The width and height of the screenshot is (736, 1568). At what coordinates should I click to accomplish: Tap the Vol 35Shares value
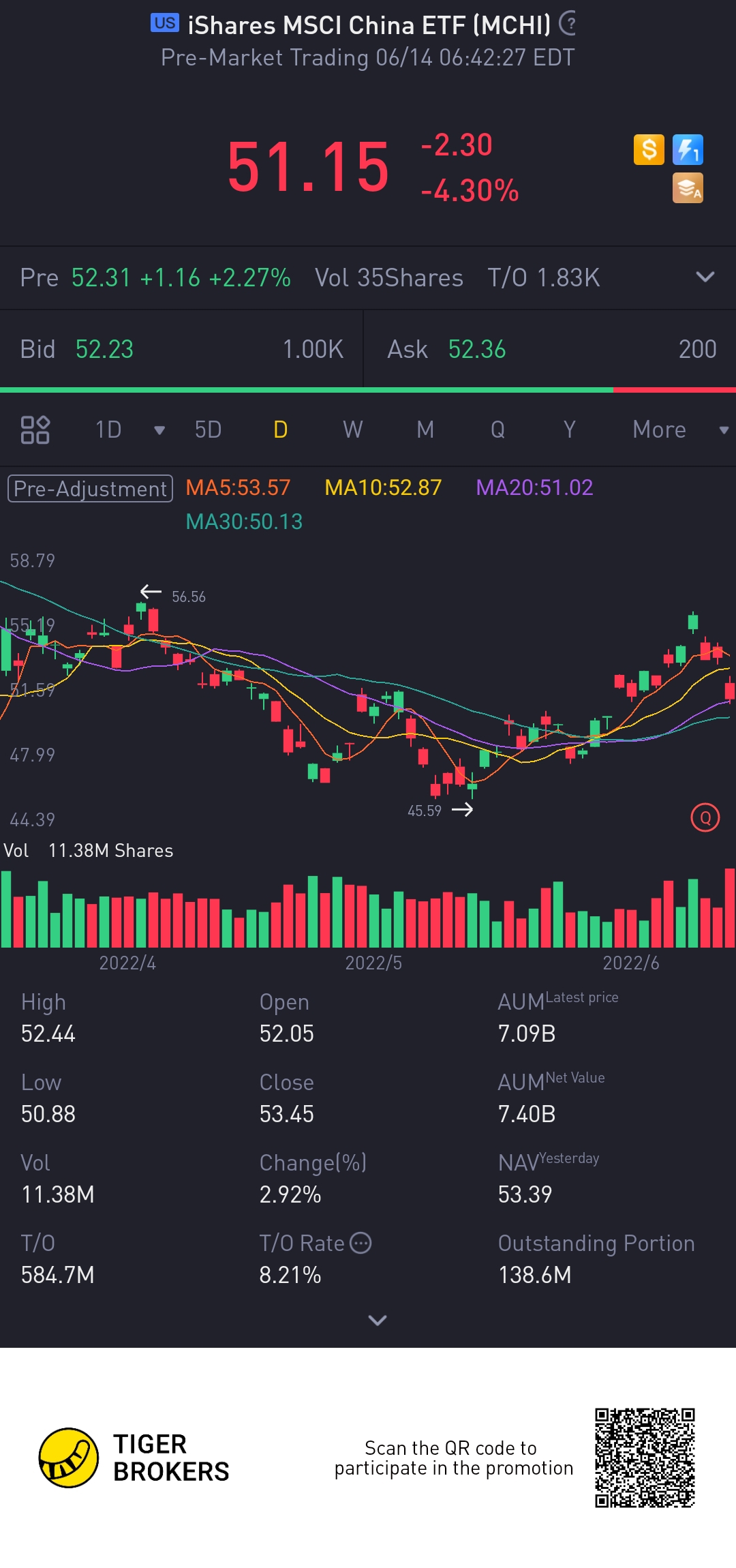389,277
